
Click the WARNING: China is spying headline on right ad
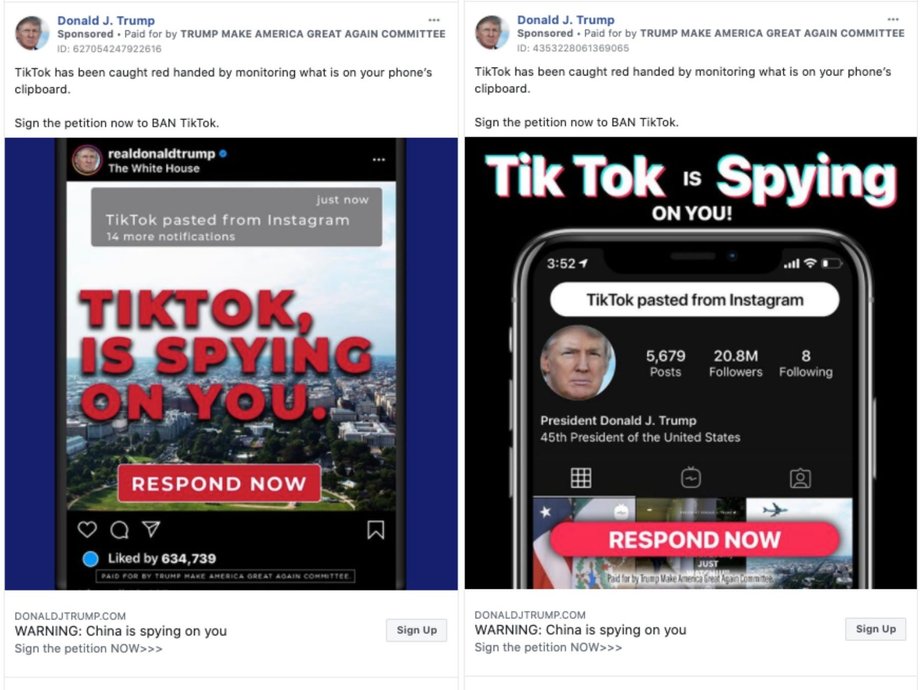coord(580,630)
